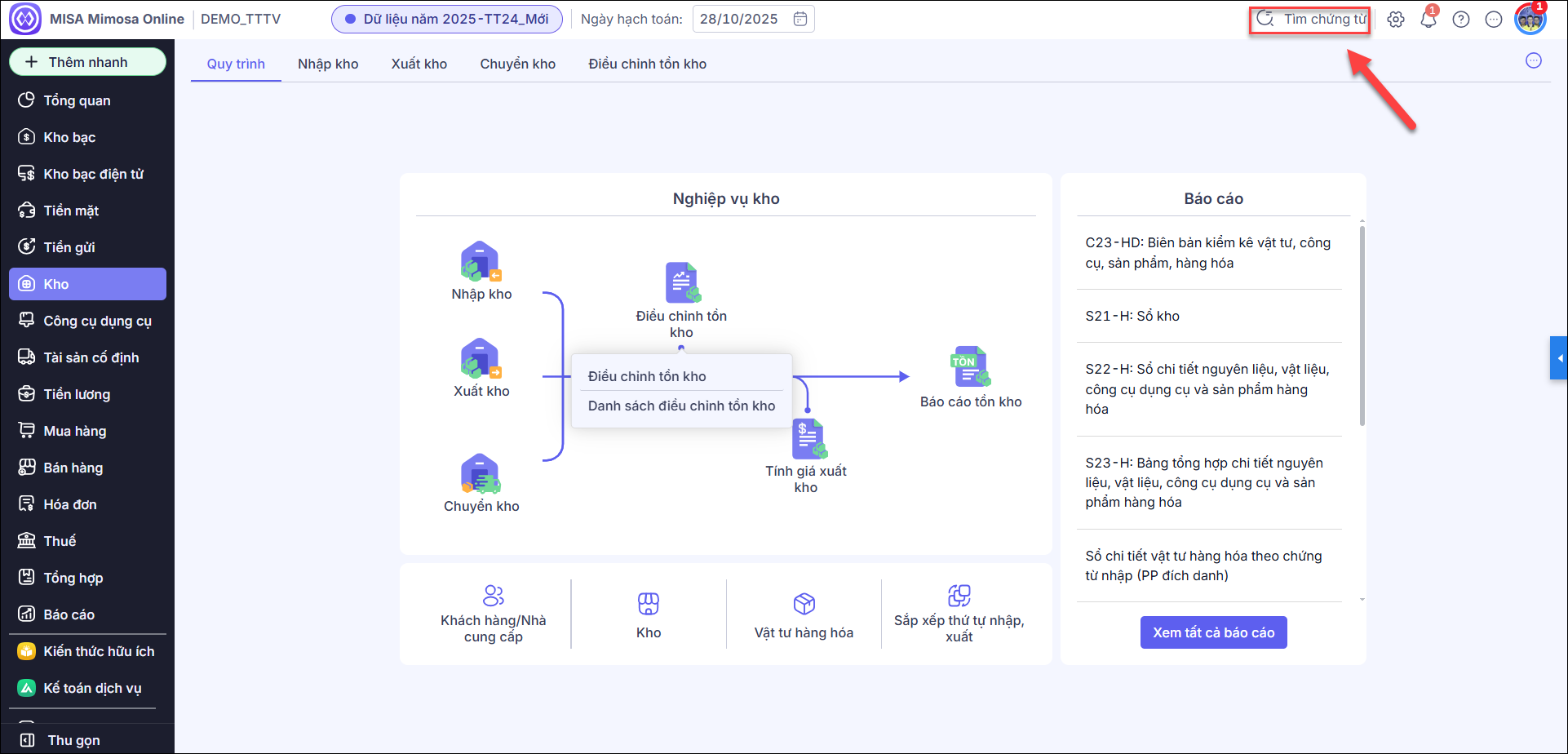The height and width of the screenshot is (754, 1568).
Task: Open the notifications bell
Action: (x=1428, y=20)
